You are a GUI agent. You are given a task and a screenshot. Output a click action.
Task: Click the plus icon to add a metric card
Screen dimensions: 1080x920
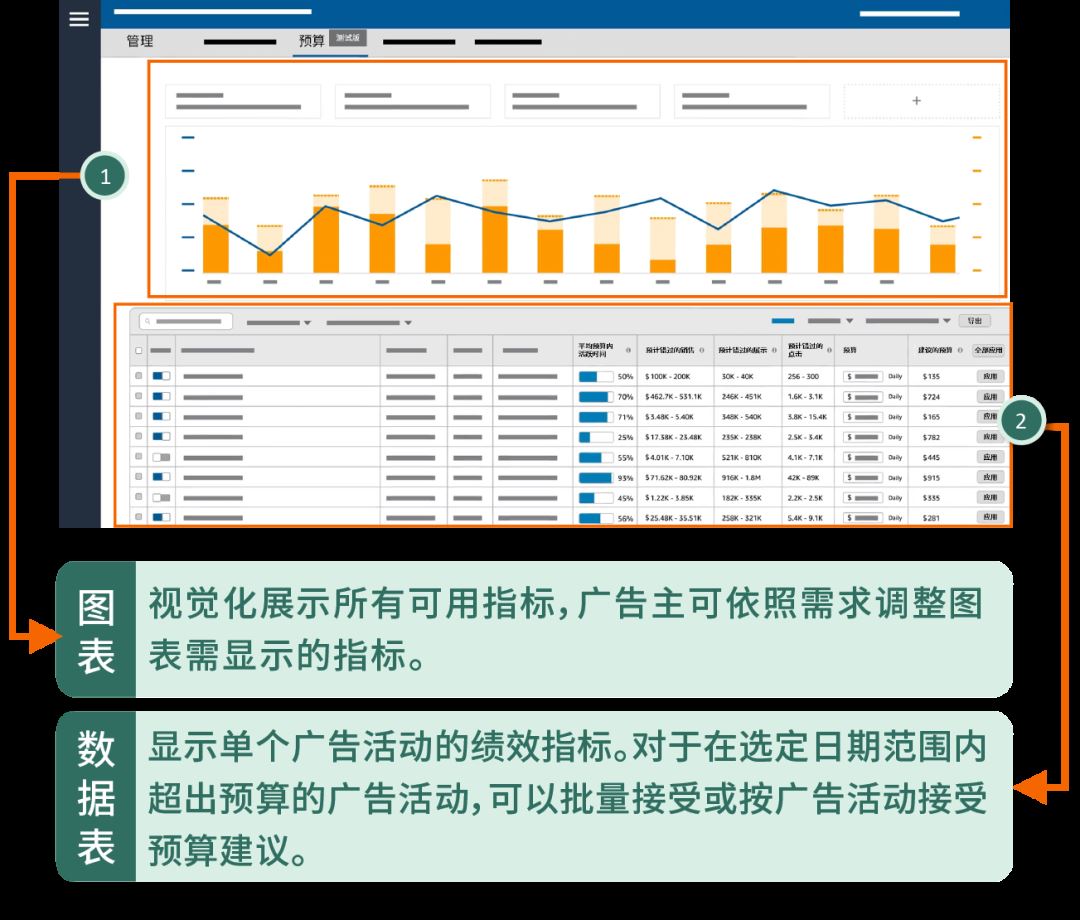point(916,101)
